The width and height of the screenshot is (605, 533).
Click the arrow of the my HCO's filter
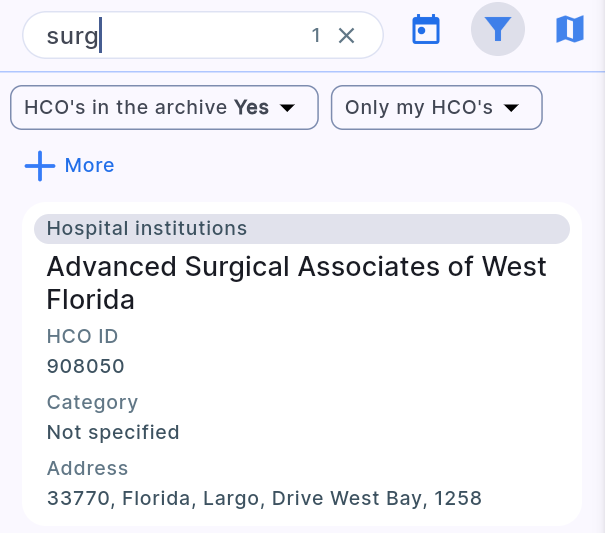point(511,108)
